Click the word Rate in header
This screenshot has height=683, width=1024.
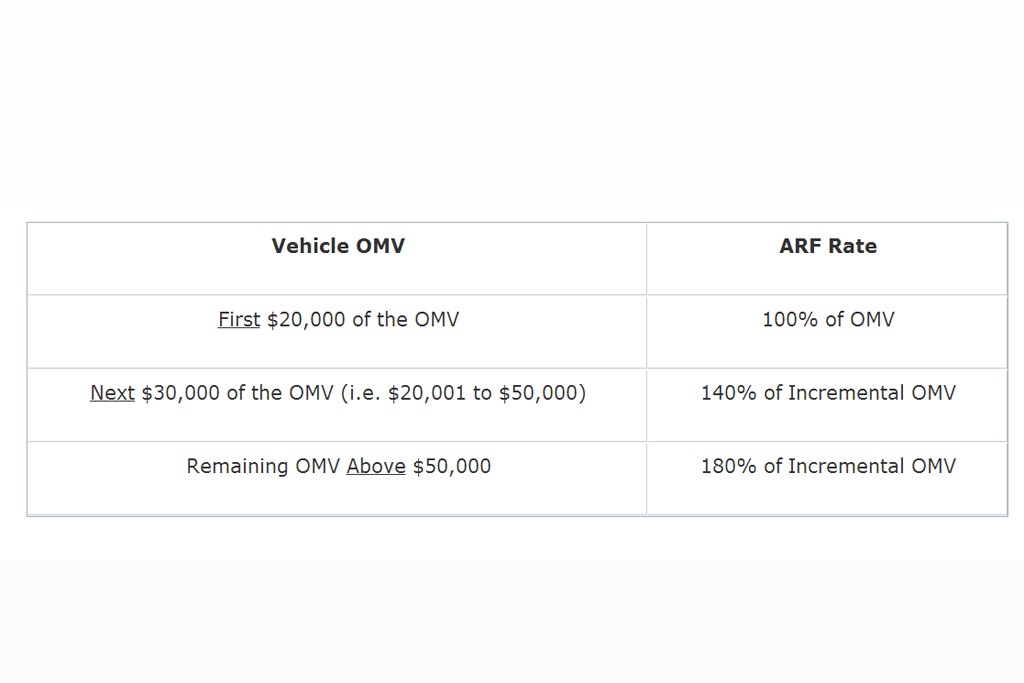852,246
